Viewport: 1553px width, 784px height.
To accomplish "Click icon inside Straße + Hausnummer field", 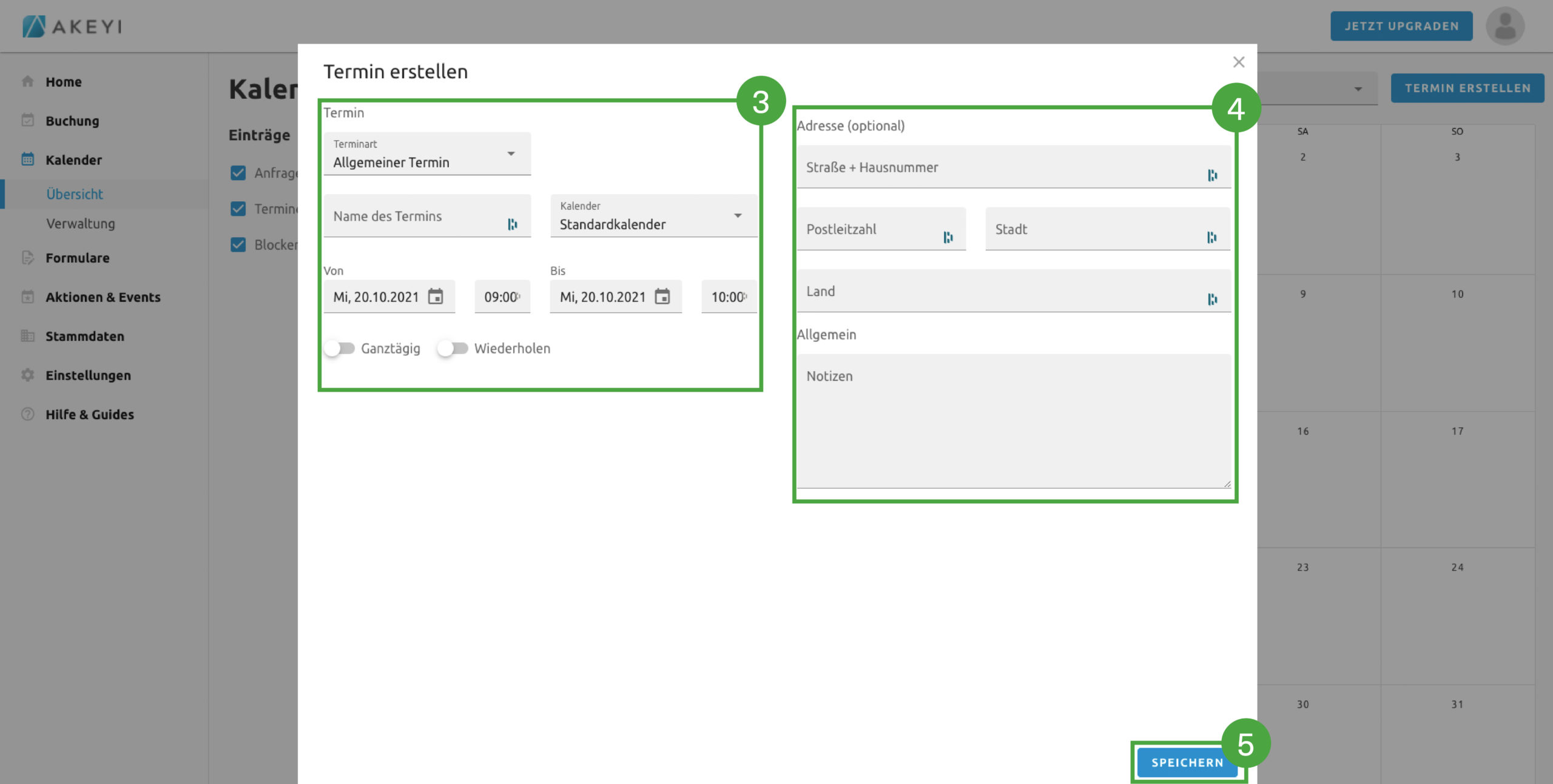I will [1212, 175].
